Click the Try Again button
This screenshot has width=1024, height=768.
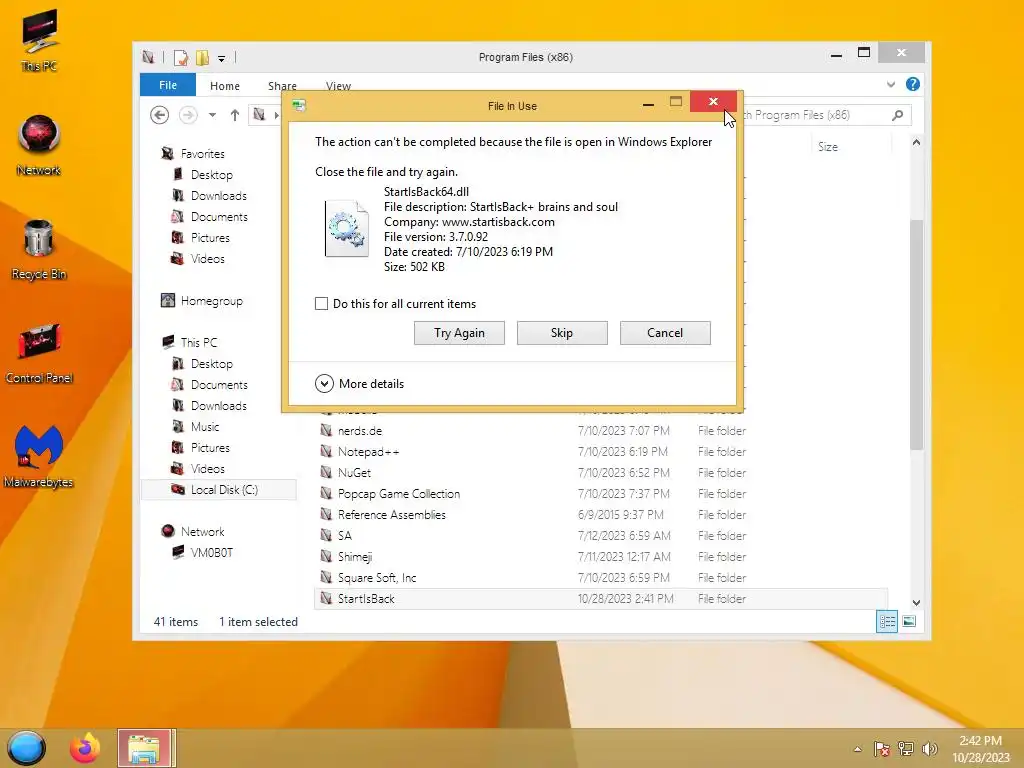coord(459,333)
